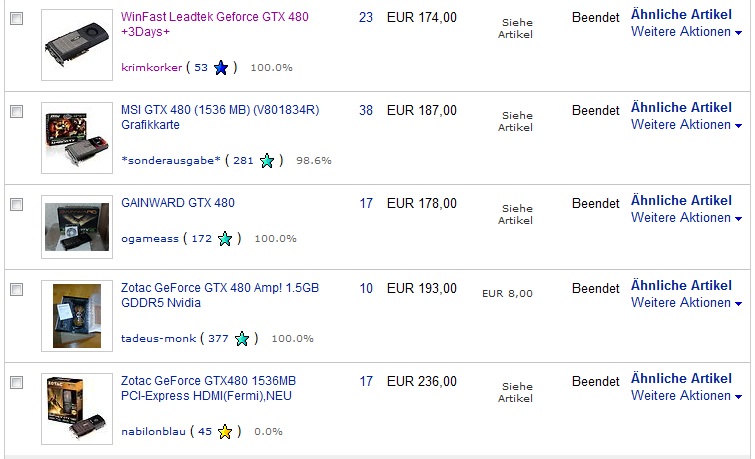Click *sonderausgabe* turquoise feedback star
Screen dimensions: 755x459
267,160
